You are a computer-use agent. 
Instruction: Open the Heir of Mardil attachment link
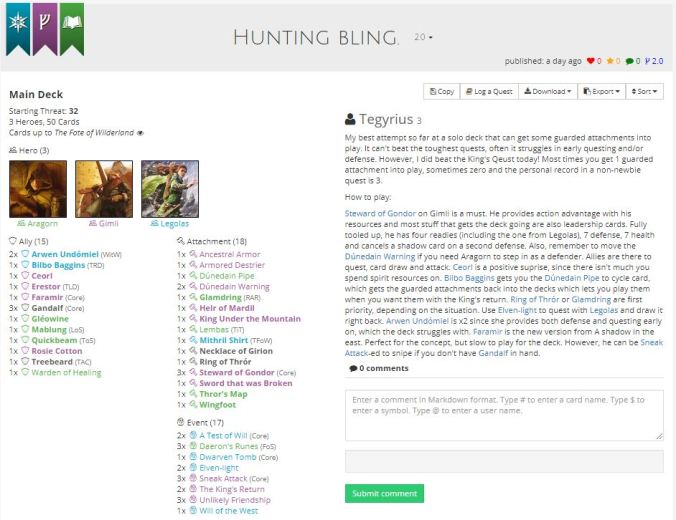(x=227, y=308)
